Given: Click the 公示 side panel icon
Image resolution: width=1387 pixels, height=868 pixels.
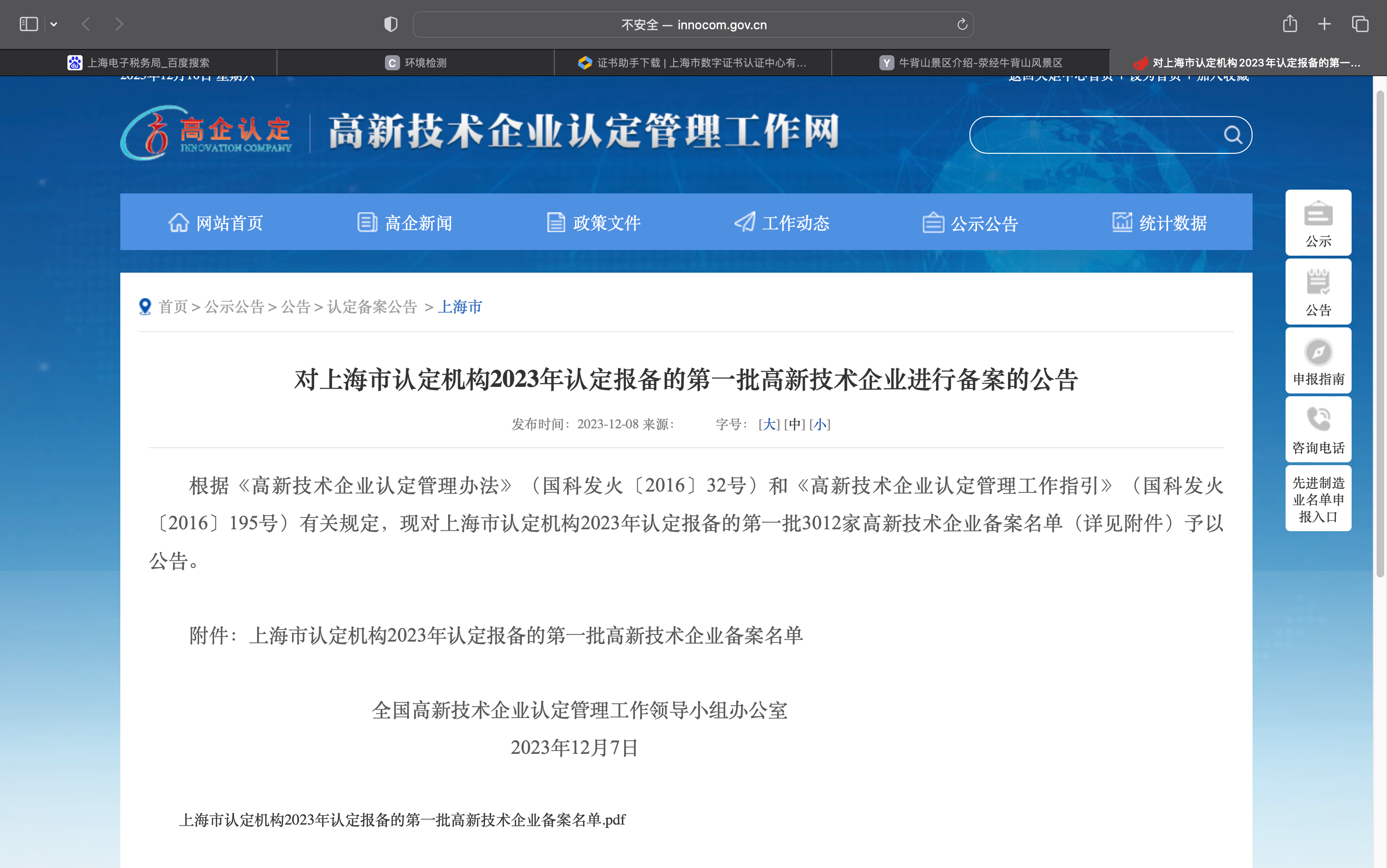Looking at the screenshot, I should click(1318, 223).
